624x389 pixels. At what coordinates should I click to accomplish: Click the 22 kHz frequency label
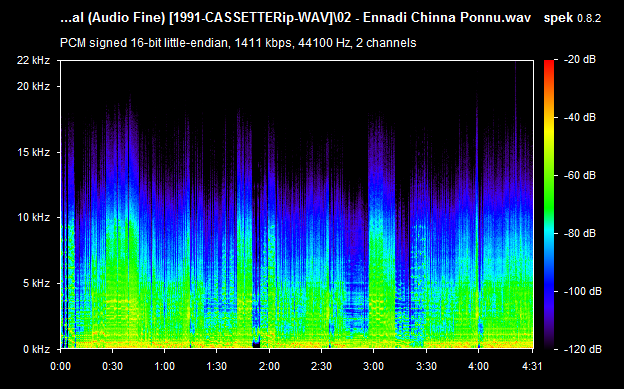(33, 60)
